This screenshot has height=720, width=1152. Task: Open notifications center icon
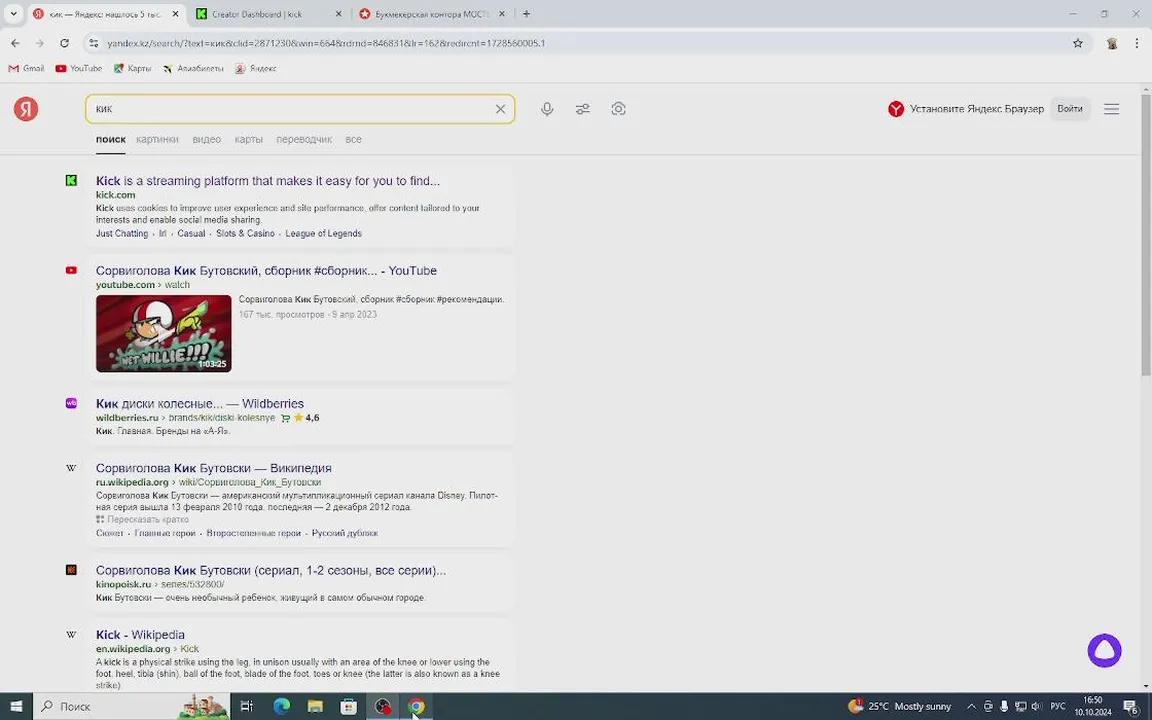click(1131, 706)
